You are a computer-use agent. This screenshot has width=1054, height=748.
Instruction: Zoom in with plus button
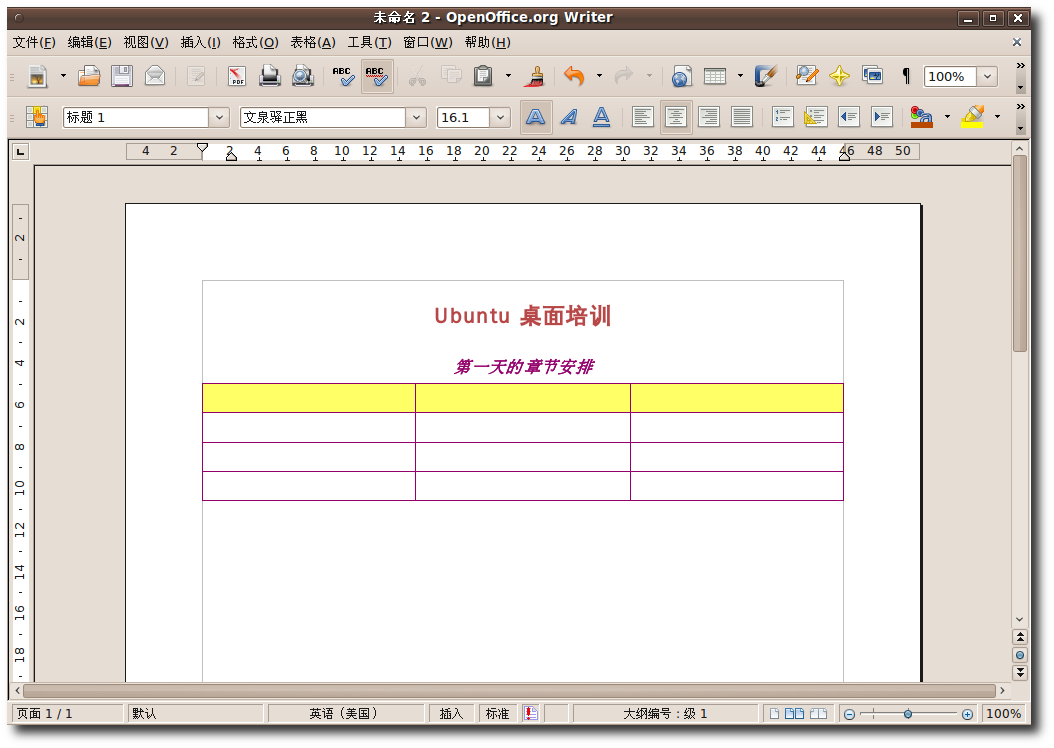pyautogui.click(x=967, y=714)
